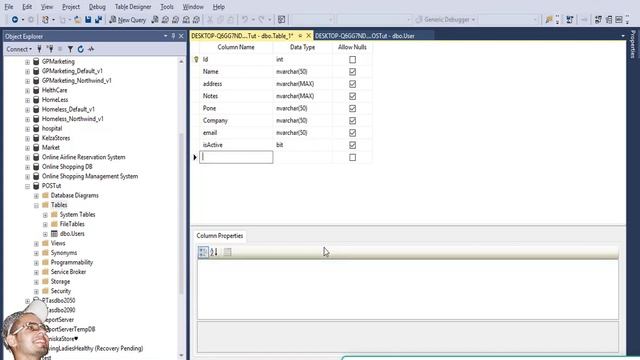Image resolution: width=640 pixels, height=360 pixels.
Task: Click the empty Column Name input cell
Action: [x=236, y=157]
